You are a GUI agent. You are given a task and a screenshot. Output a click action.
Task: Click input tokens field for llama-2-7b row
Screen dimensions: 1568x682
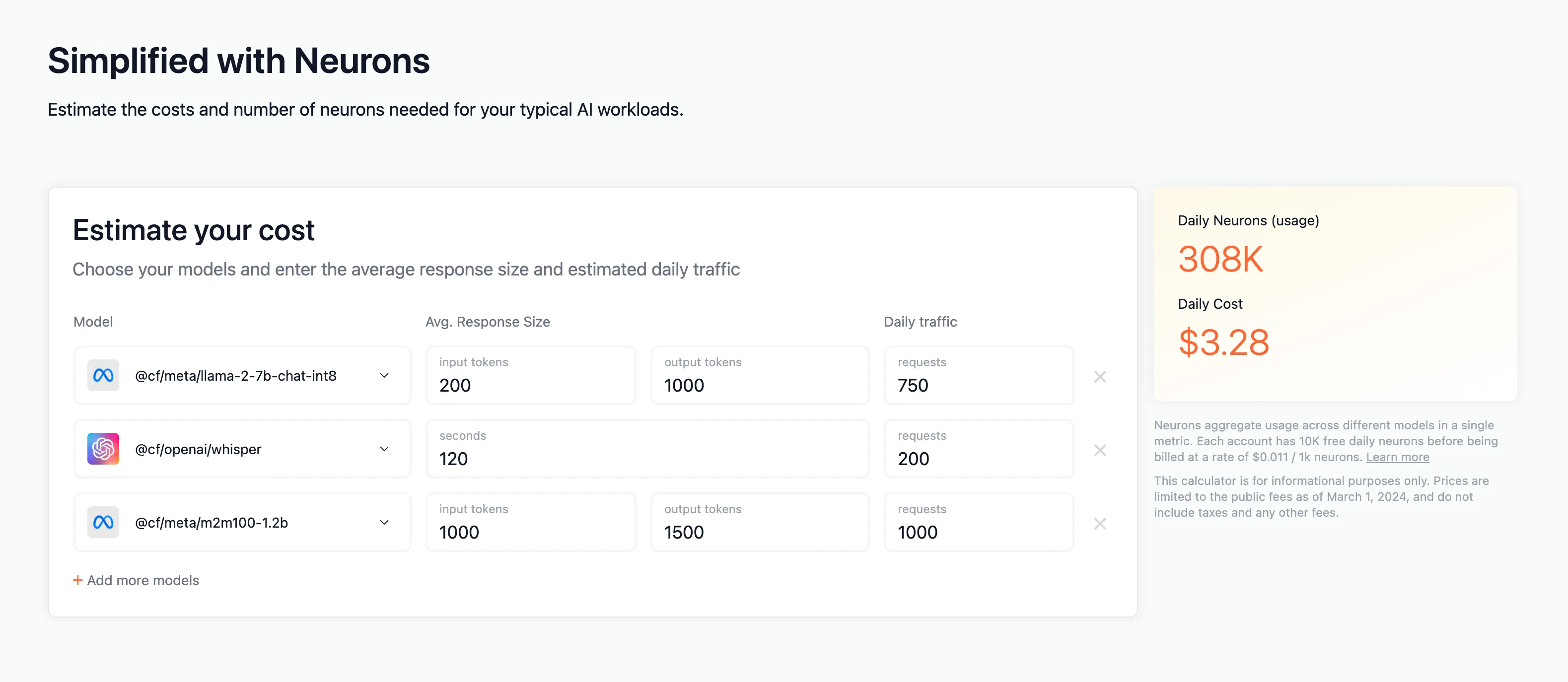tap(530, 385)
